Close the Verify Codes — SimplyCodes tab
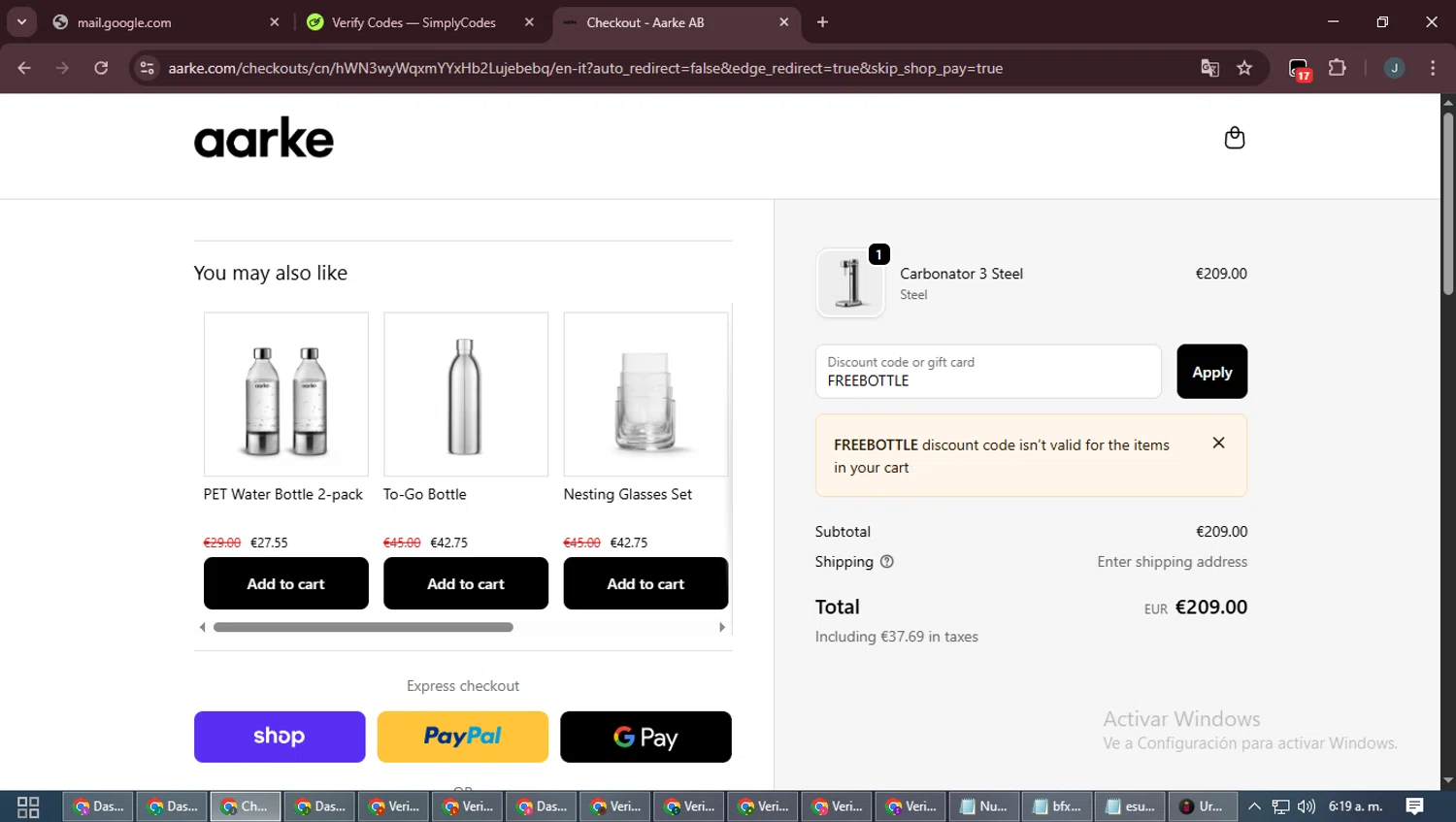This screenshot has width=1456, height=822. [x=529, y=22]
